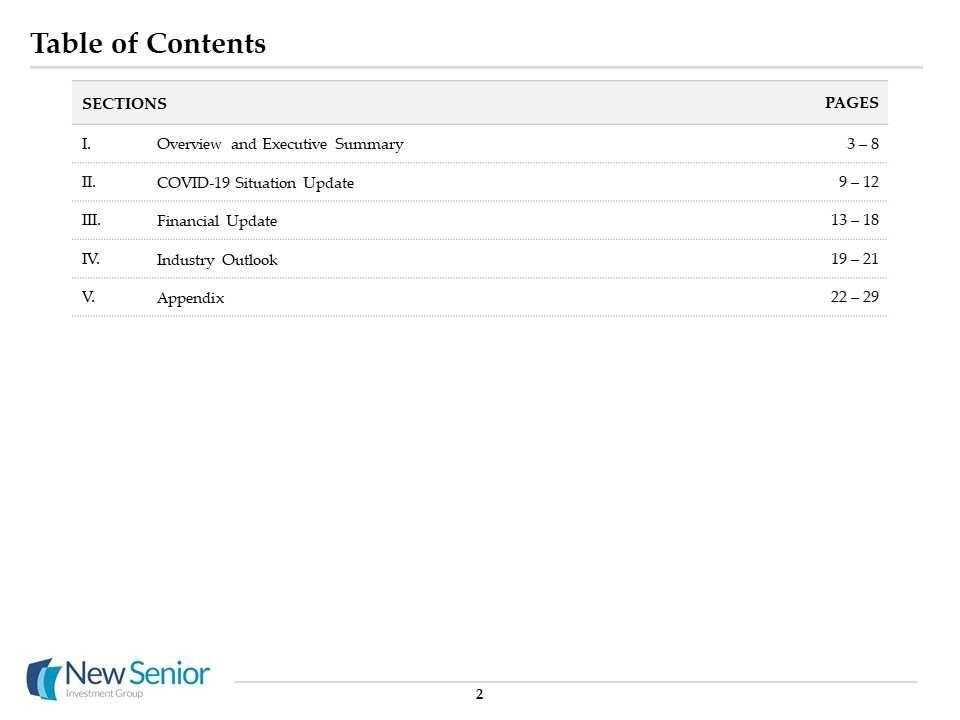This screenshot has height=720, width=960.
Task: Open the COVID-19 Situation Update section
Action: tap(255, 183)
